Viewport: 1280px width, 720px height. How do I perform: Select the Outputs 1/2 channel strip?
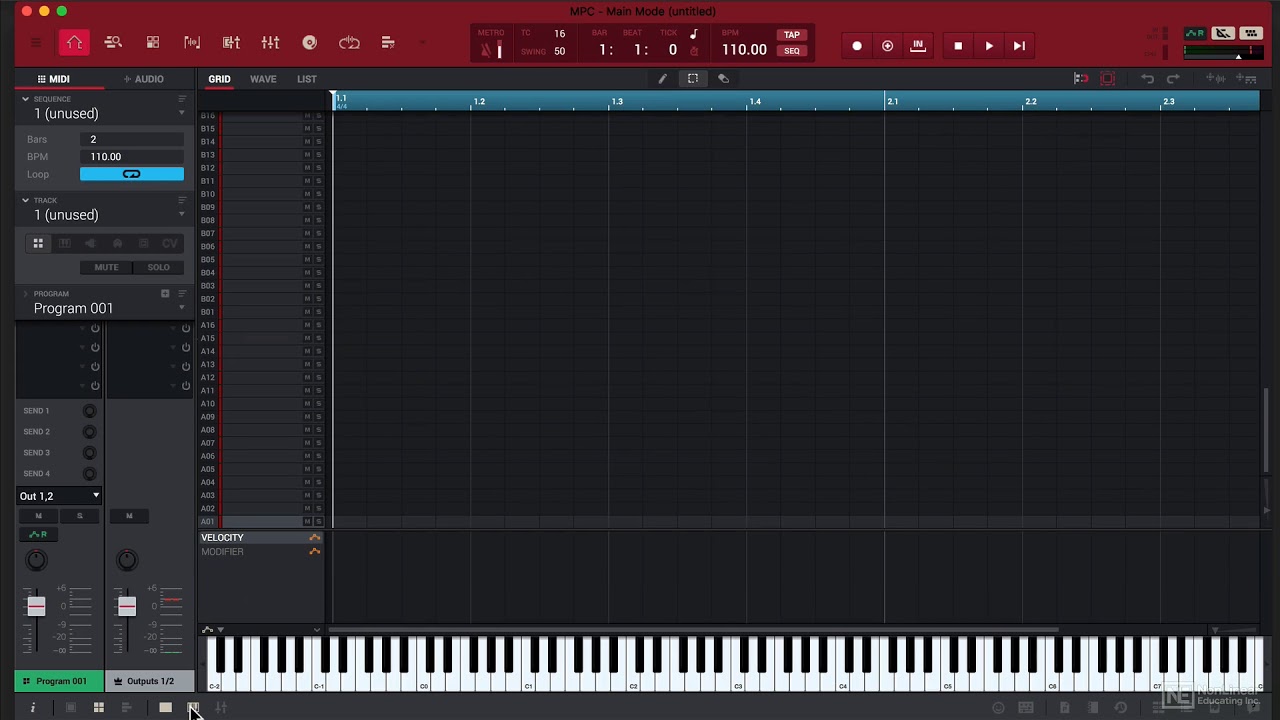(x=149, y=681)
